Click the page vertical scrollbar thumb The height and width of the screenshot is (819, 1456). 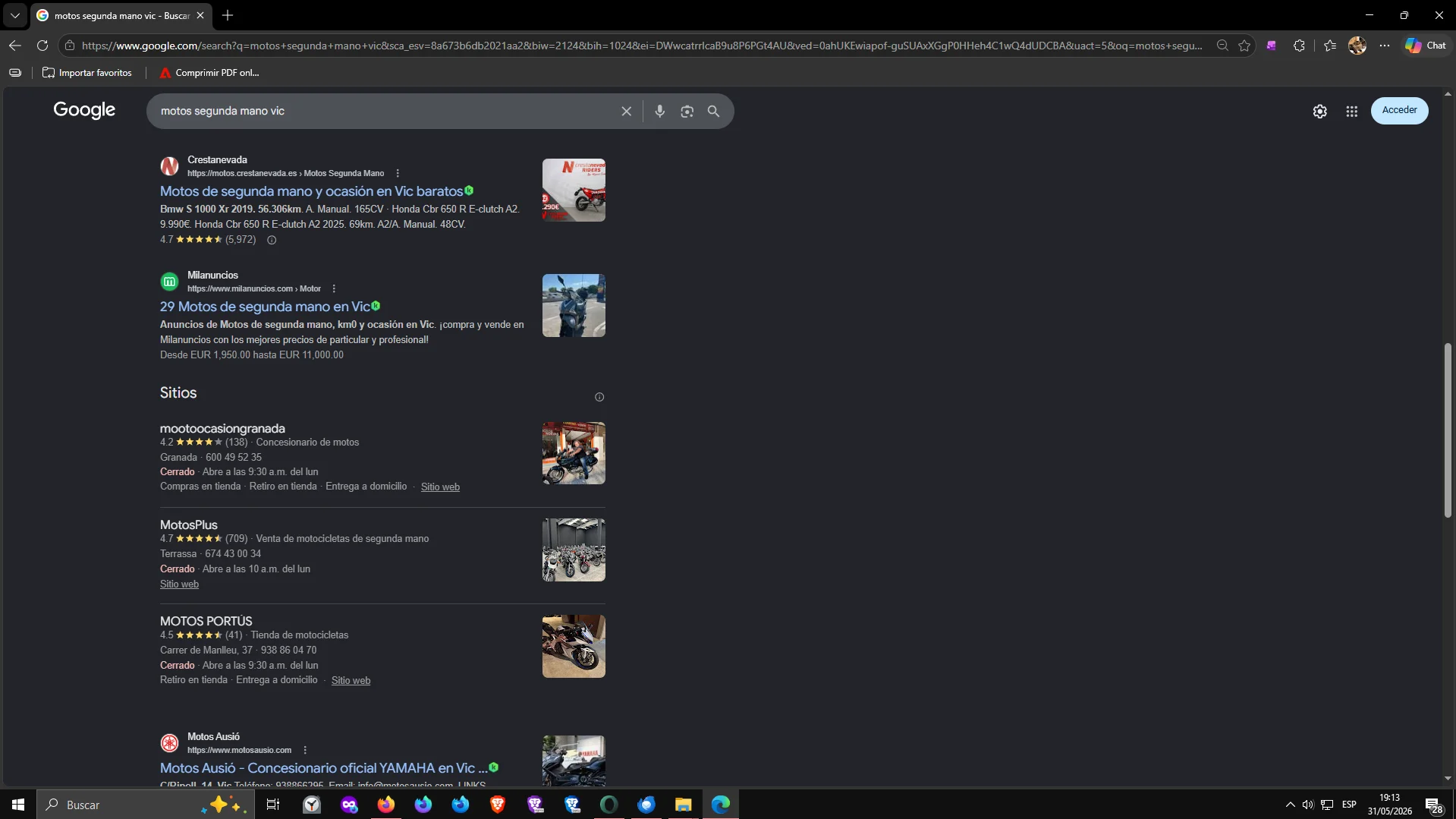1448,430
